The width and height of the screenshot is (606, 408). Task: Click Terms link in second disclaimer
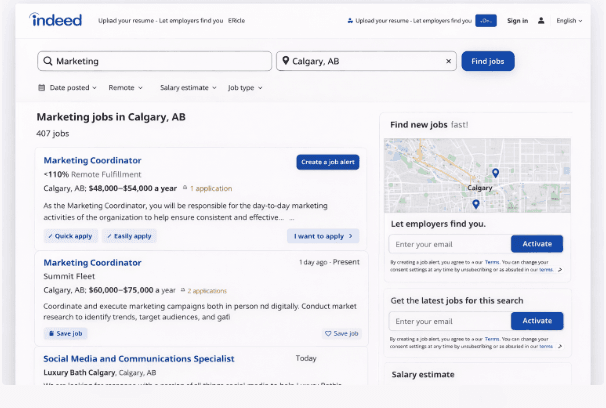click(x=492, y=339)
